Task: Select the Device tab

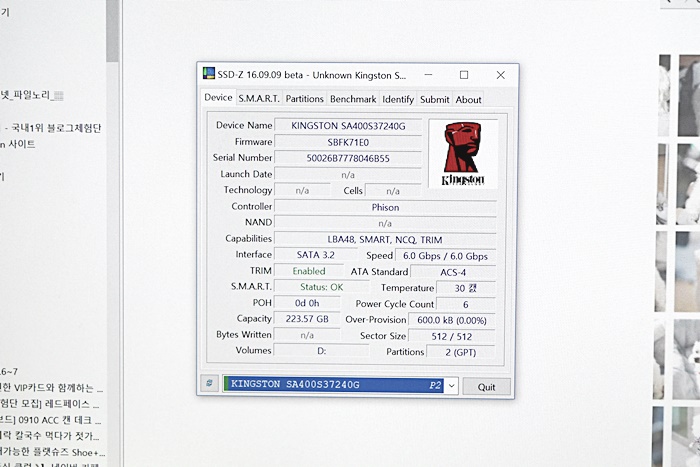Action: click(x=218, y=98)
